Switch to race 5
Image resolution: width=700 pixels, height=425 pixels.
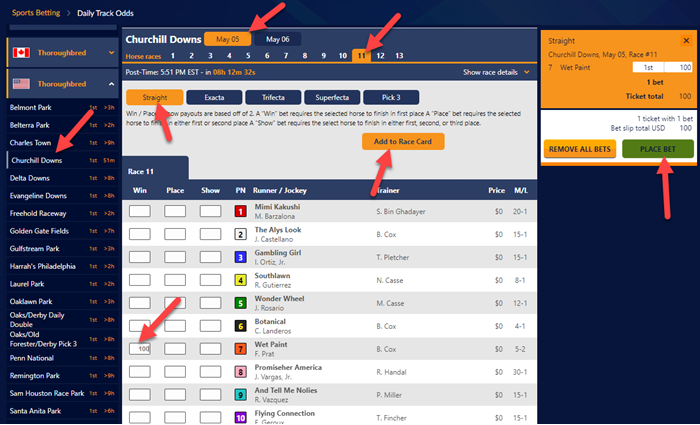(x=248, y=56)
